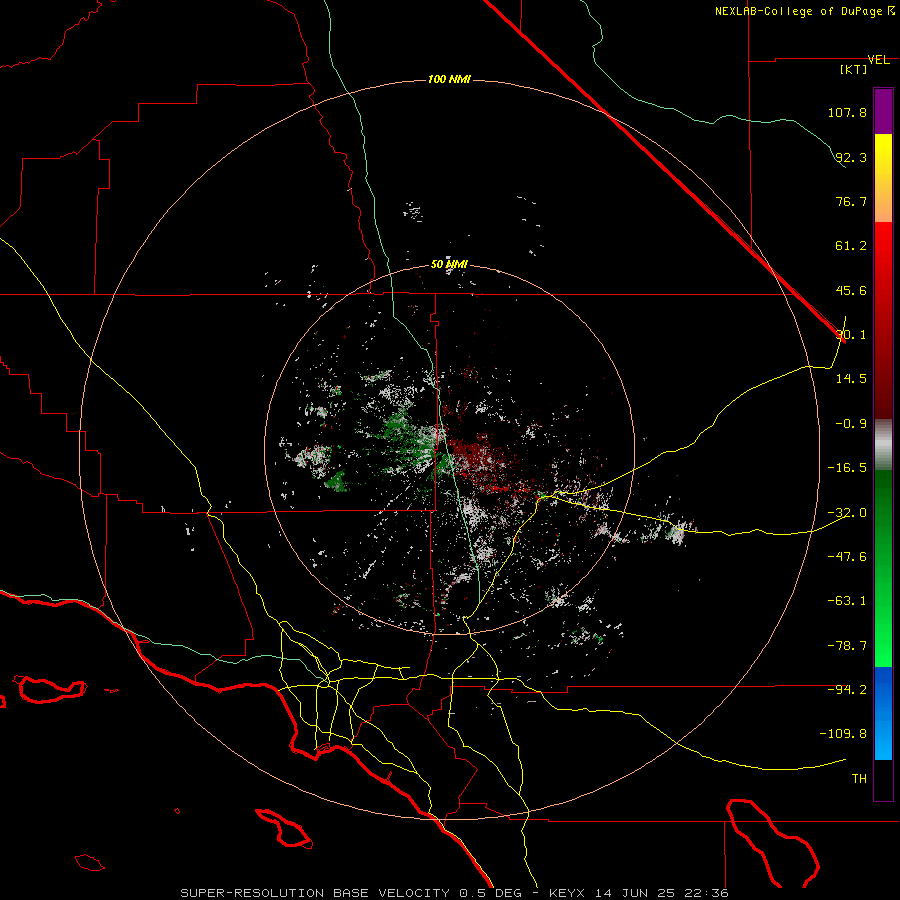Select the 14.5 scale value

coord(850,379)
